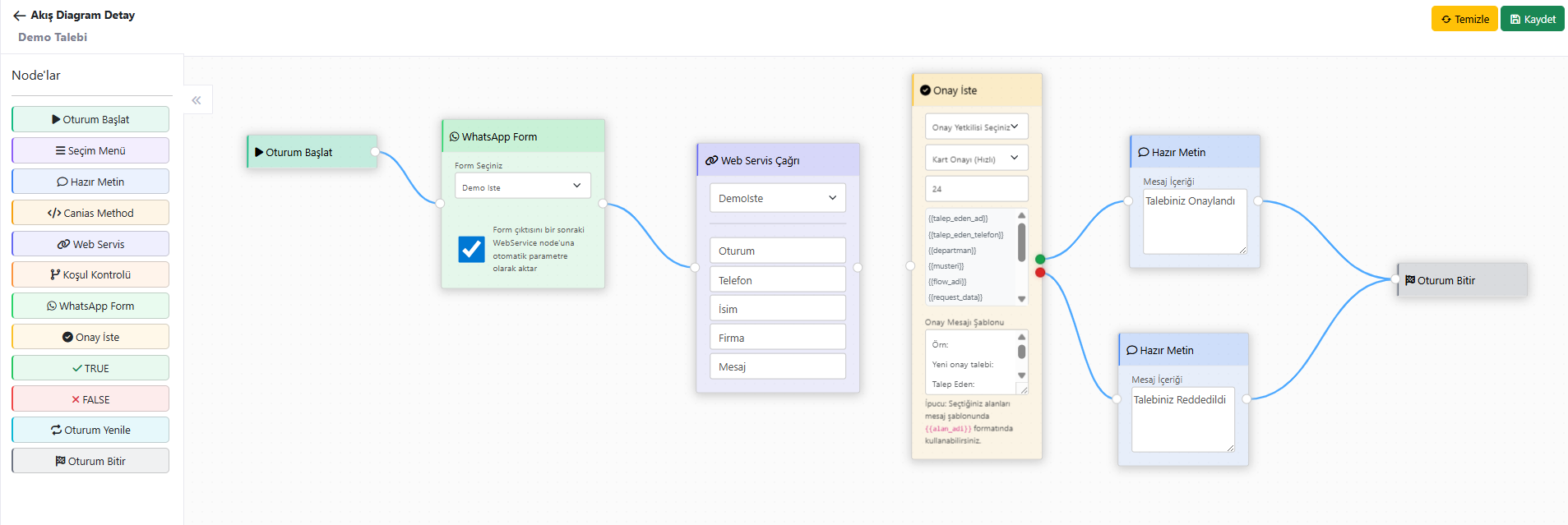Click the back arrow next to Akış Diagram Detay
The image size is (1568, 525).
click(19, 16)
